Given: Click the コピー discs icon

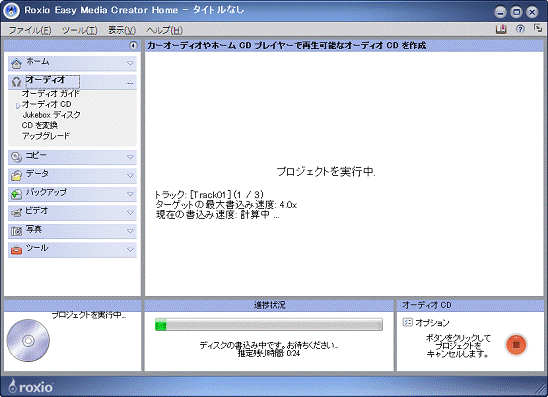Looking at the screenshot, I should 16,157.
